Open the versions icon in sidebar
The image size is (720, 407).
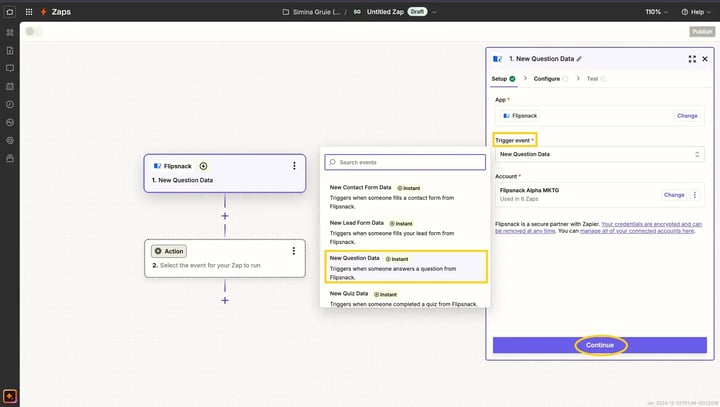[10, 158]
